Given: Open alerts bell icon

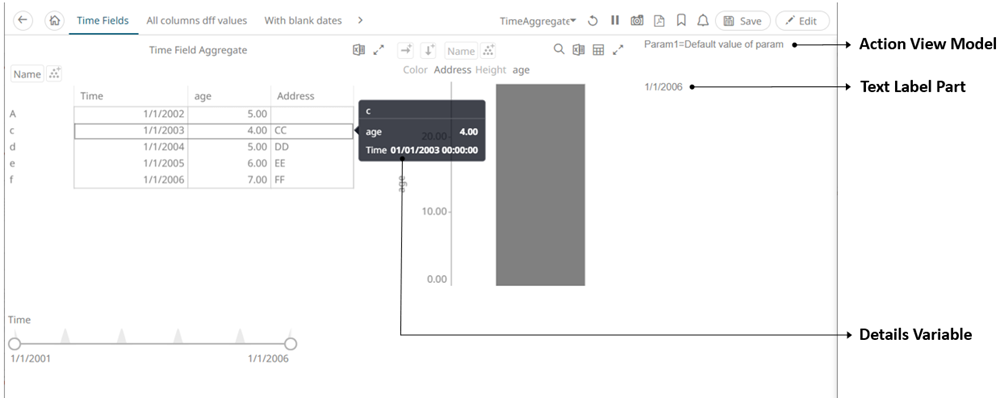Looking at the screenshot, I should click(x=703, y=20).
